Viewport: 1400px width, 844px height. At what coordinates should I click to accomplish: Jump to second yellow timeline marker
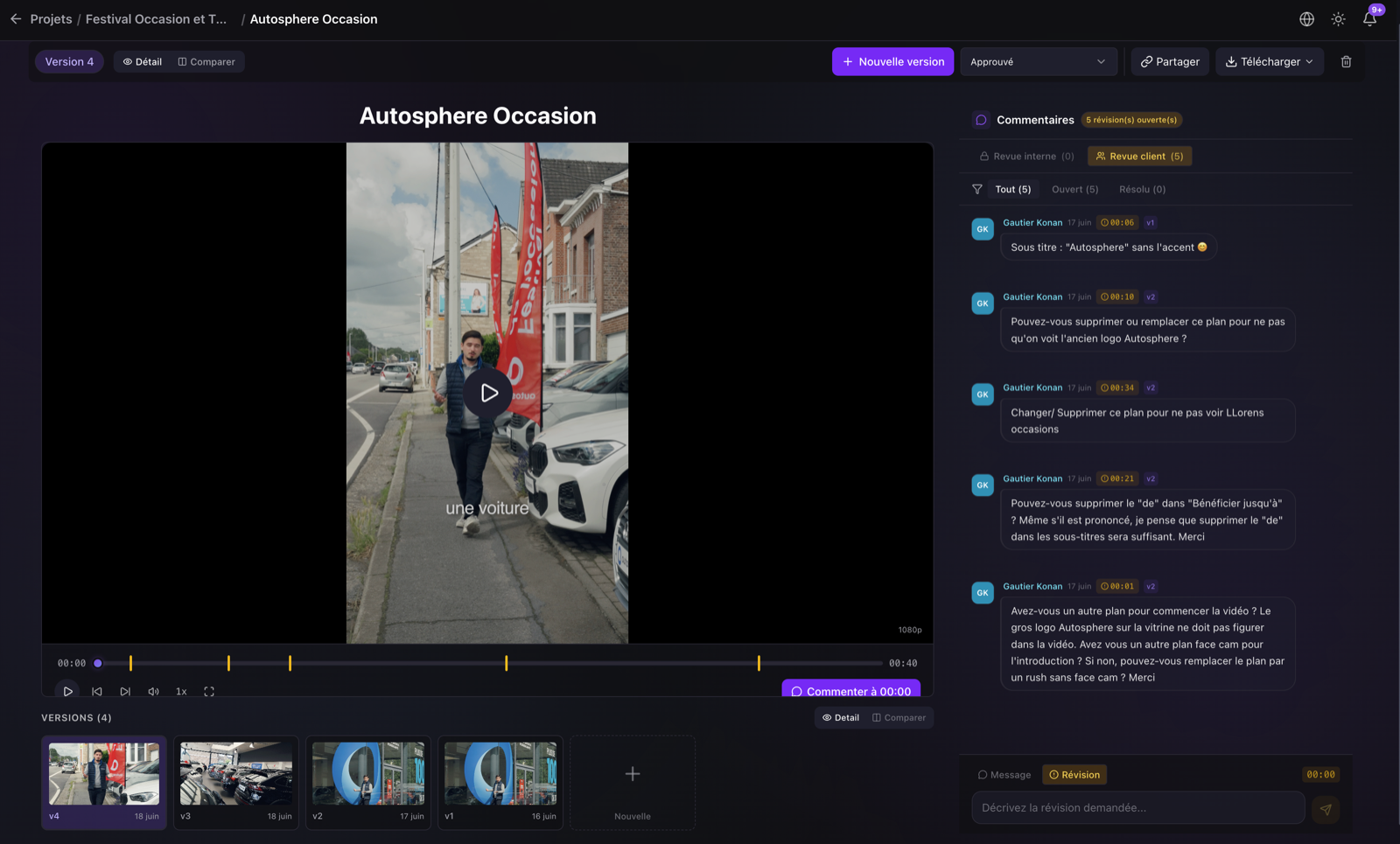tap(228, 663)
